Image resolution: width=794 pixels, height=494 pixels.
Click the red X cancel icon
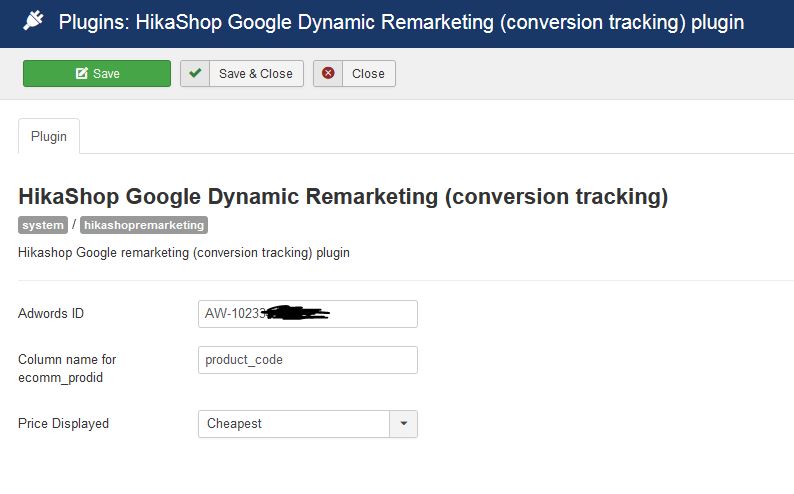(328, 74)
